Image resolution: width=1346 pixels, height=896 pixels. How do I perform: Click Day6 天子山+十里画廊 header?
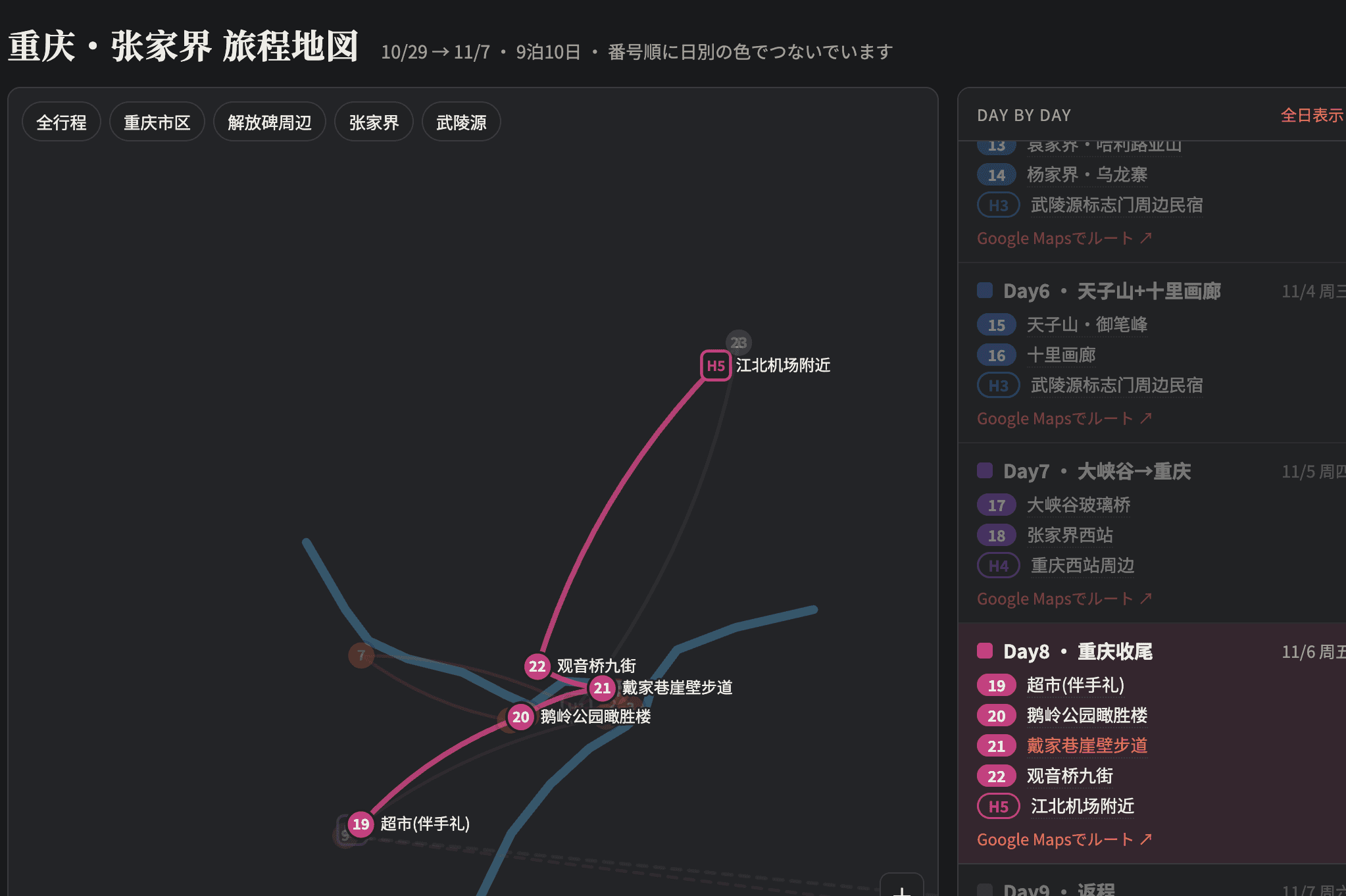[x=1112, y=291]
